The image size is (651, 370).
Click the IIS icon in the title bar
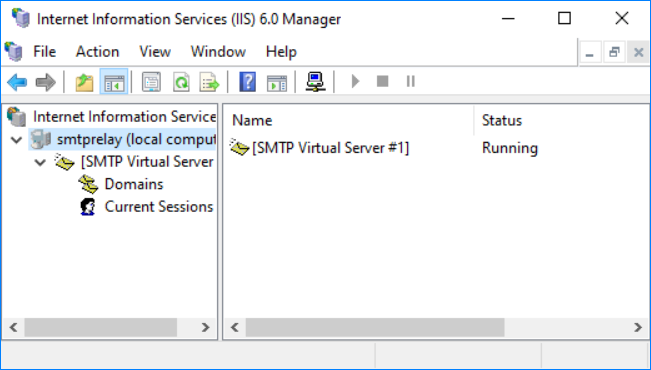(x=21, y=18)
